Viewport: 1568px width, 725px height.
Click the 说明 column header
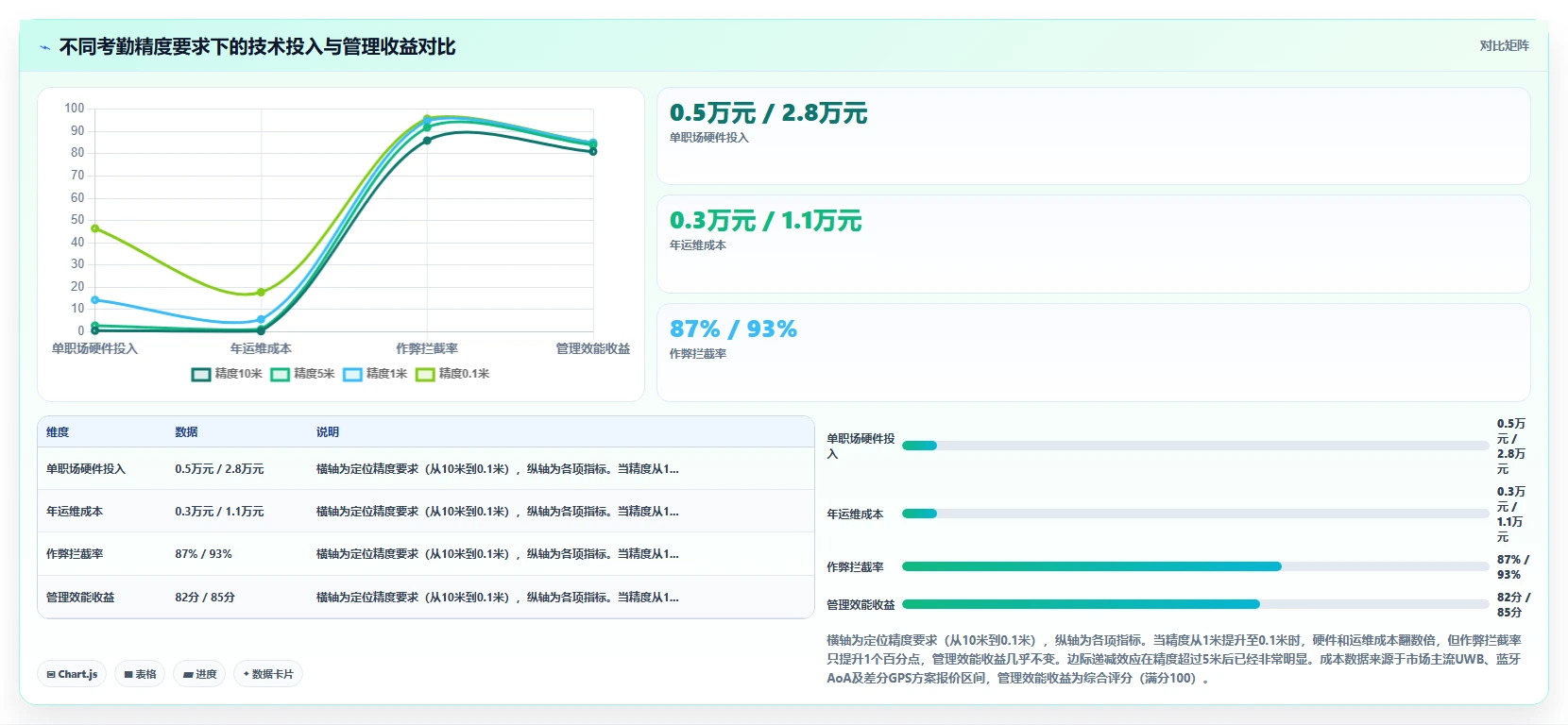click(x=328, y=432)
